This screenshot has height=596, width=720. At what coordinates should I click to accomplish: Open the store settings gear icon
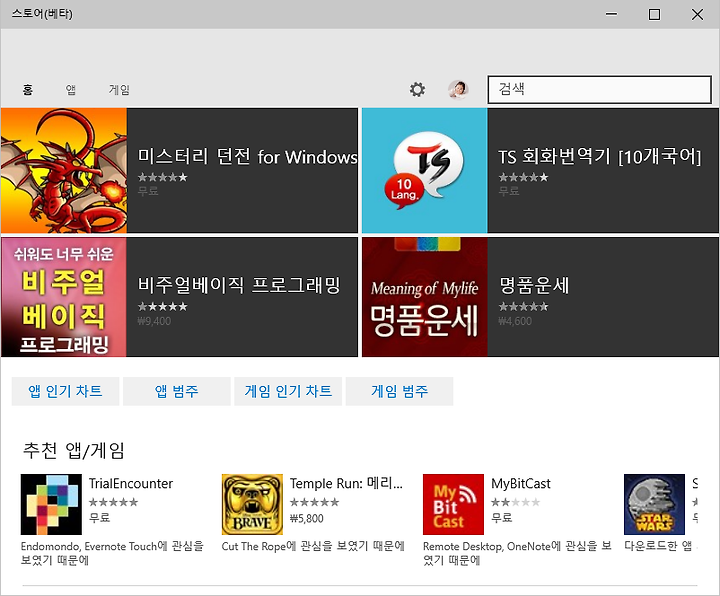coord(417,89)
